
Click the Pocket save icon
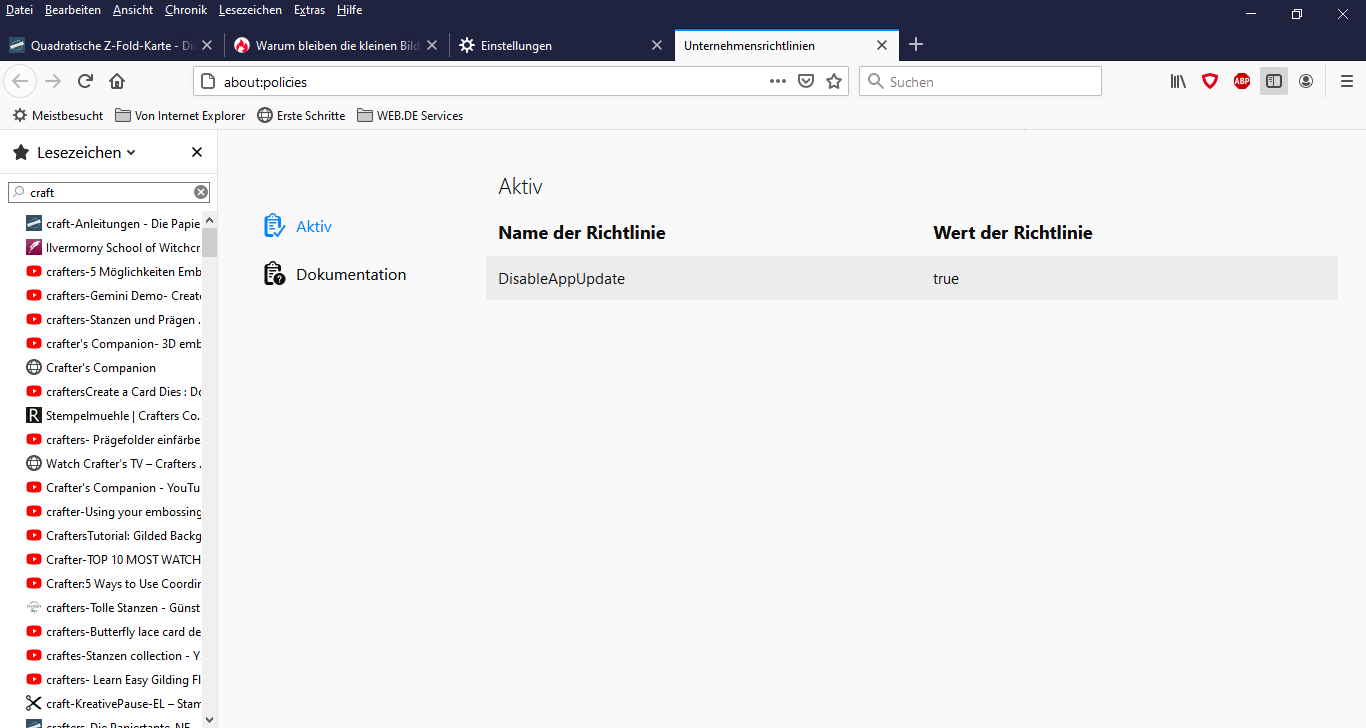(x=806, y=81)
